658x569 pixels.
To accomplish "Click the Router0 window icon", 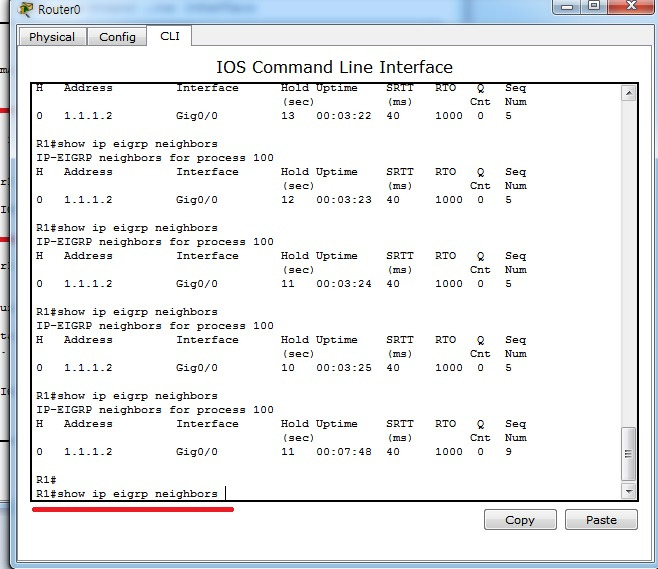I will [x=25, y=9].
